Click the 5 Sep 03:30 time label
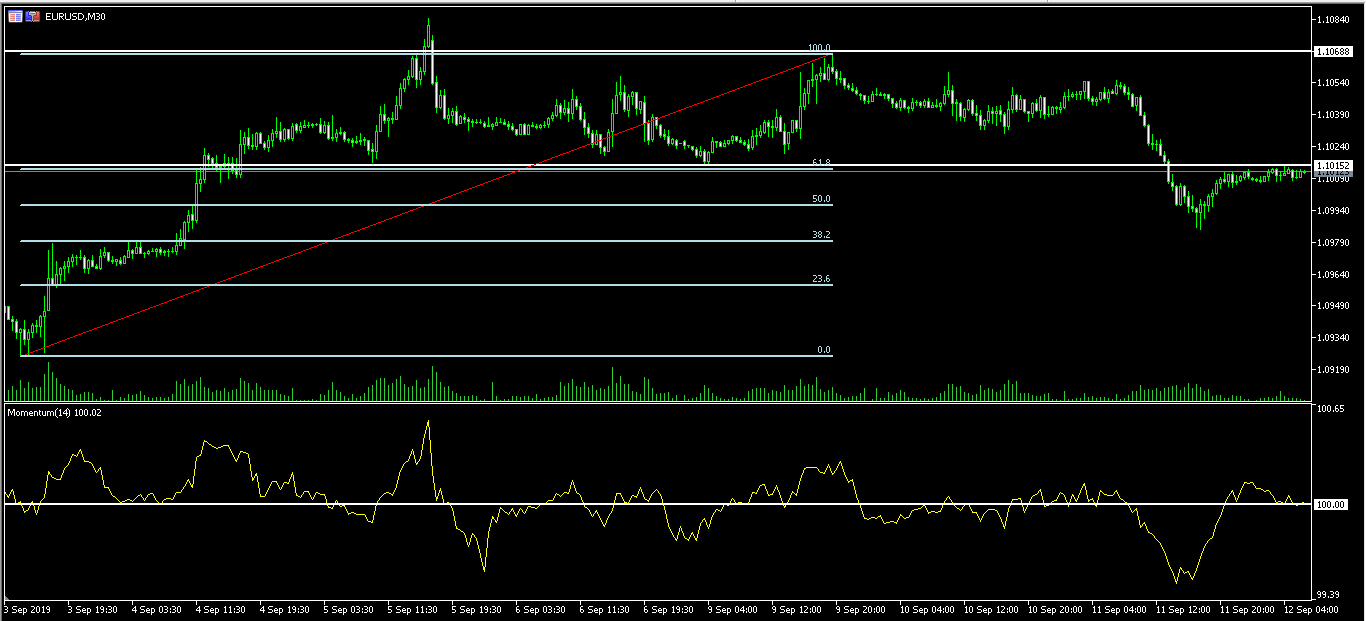 coord(348,608)
